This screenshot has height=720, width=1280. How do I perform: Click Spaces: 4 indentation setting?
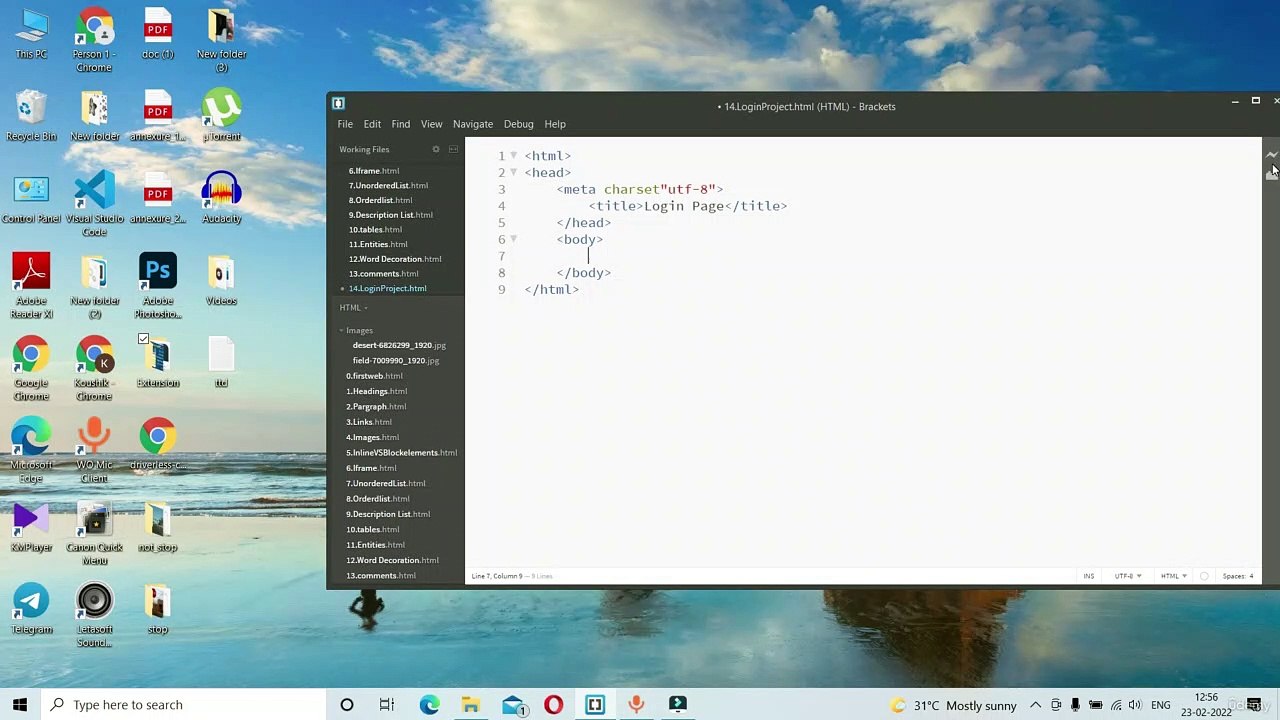tap(1238, 576)
